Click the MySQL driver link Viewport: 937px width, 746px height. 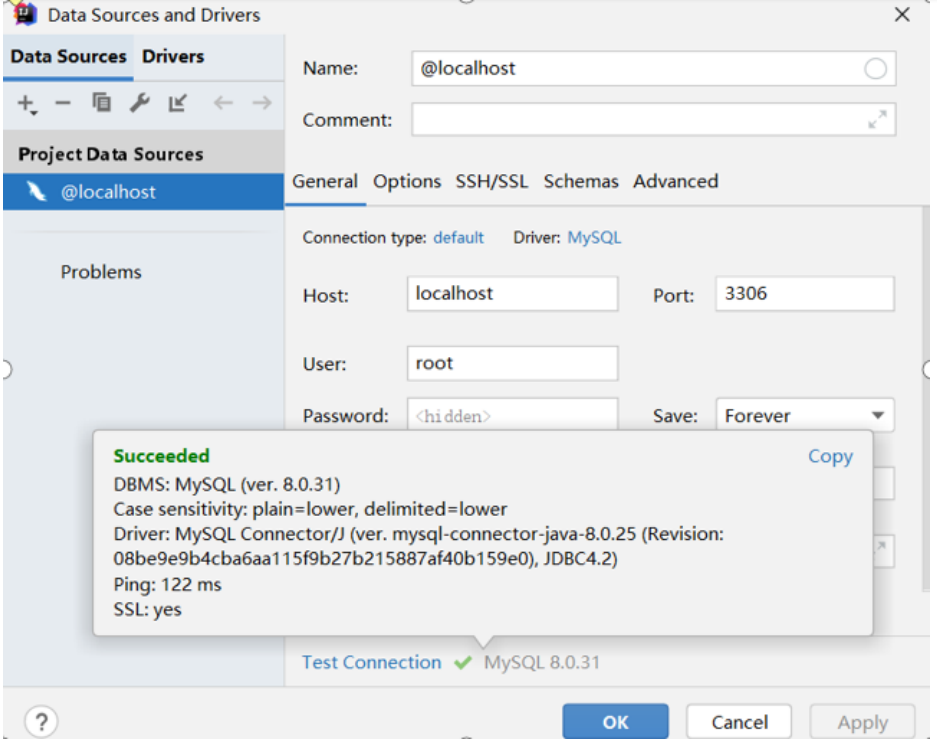pos(594,238)
